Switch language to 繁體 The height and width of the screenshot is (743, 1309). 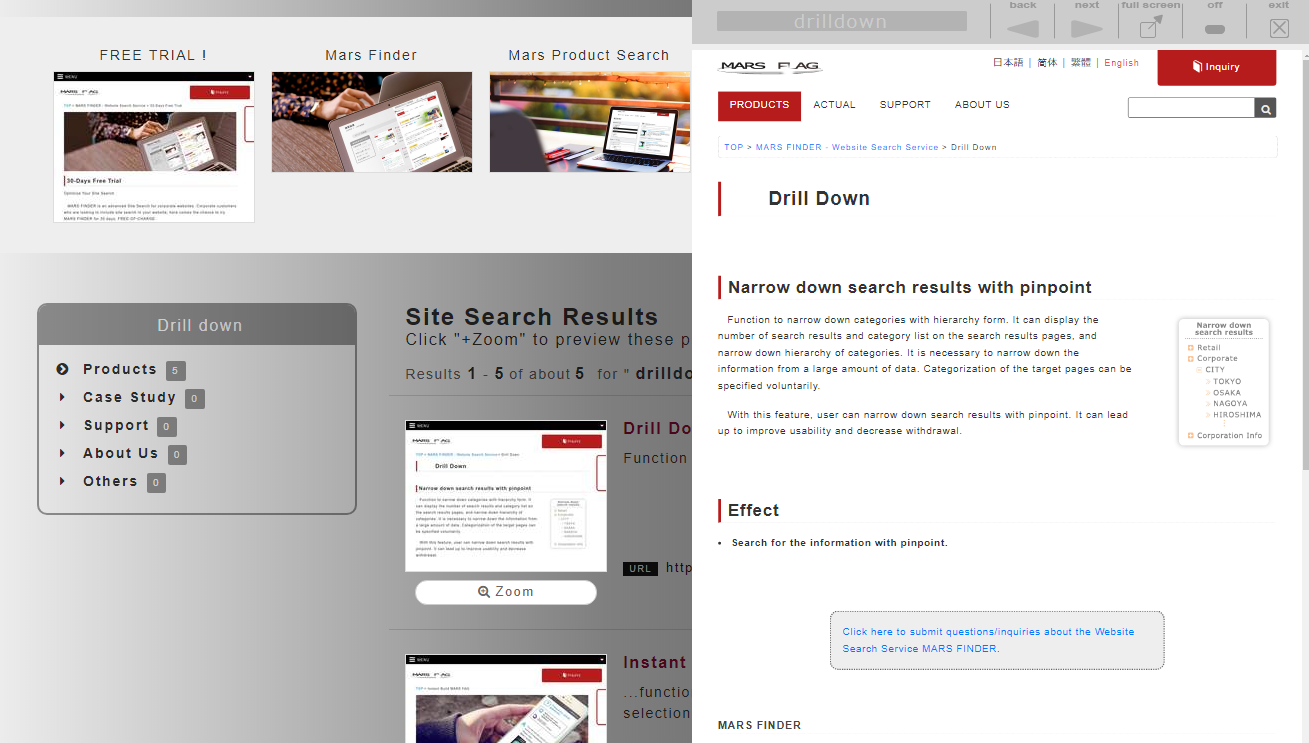[1081, 63]
